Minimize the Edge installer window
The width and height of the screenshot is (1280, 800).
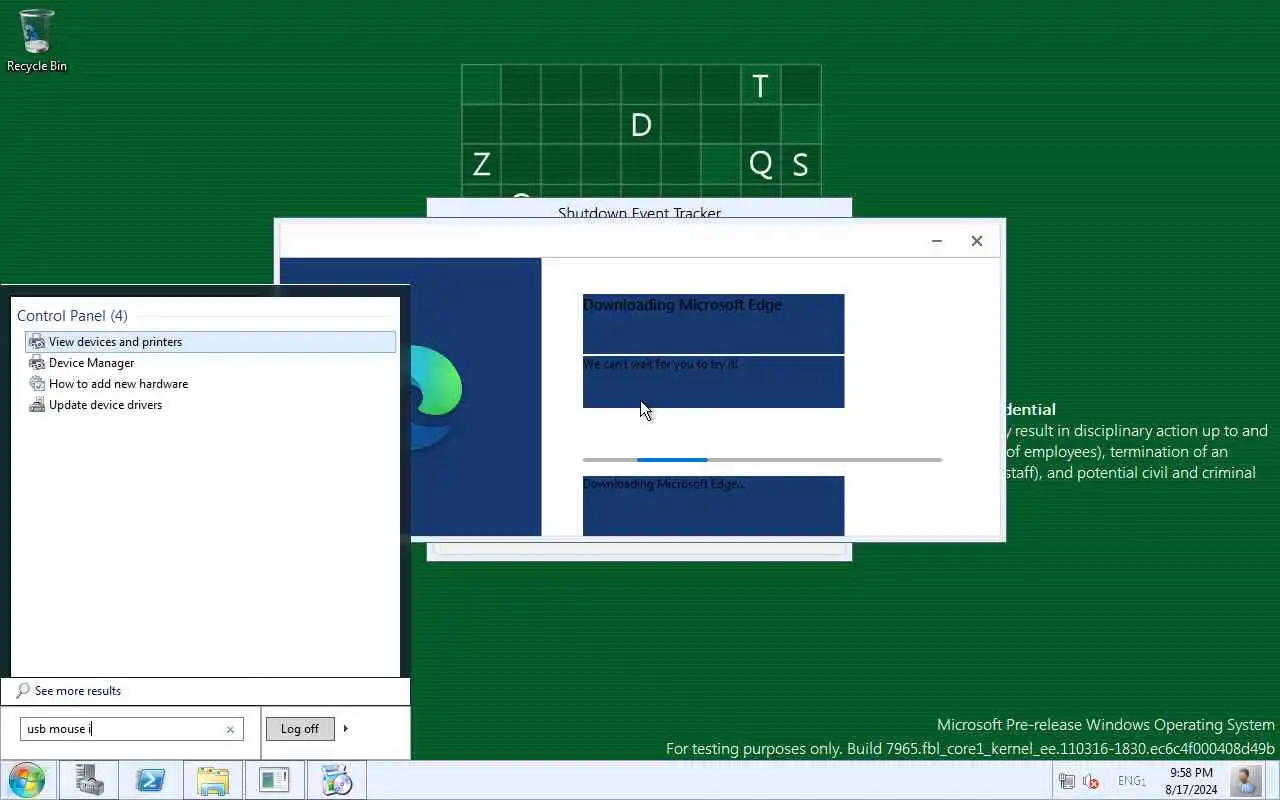(x=937, y=241)
